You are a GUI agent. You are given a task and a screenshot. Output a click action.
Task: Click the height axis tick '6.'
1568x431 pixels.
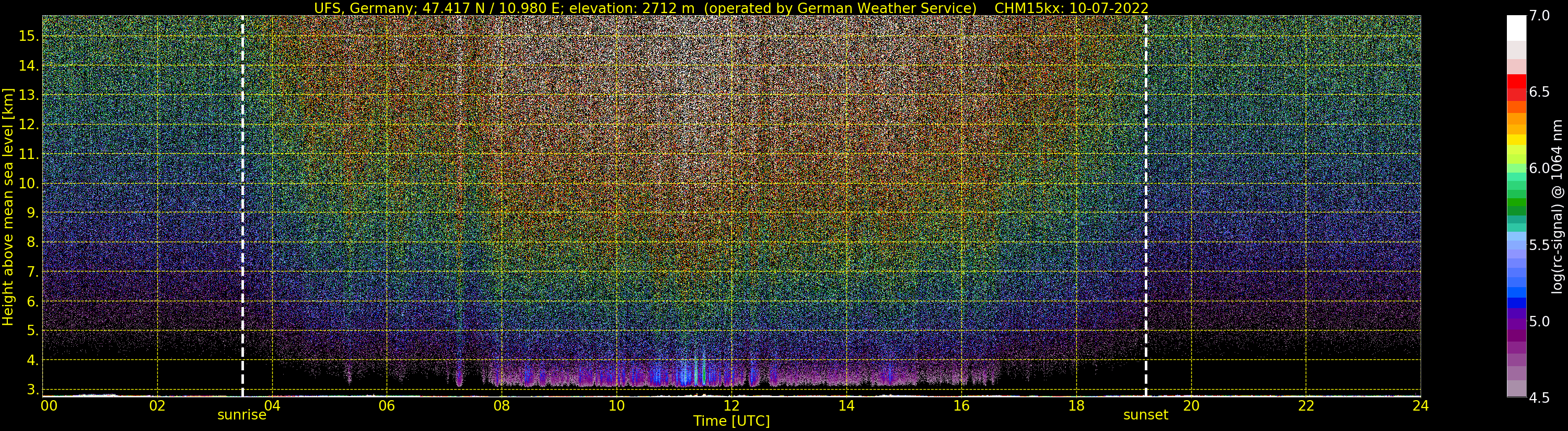[32, 301]
